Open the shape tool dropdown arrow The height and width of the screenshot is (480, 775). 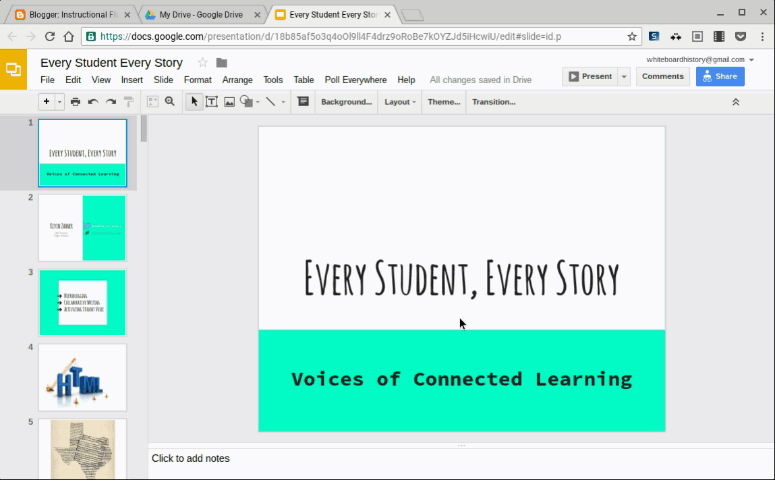258,102
